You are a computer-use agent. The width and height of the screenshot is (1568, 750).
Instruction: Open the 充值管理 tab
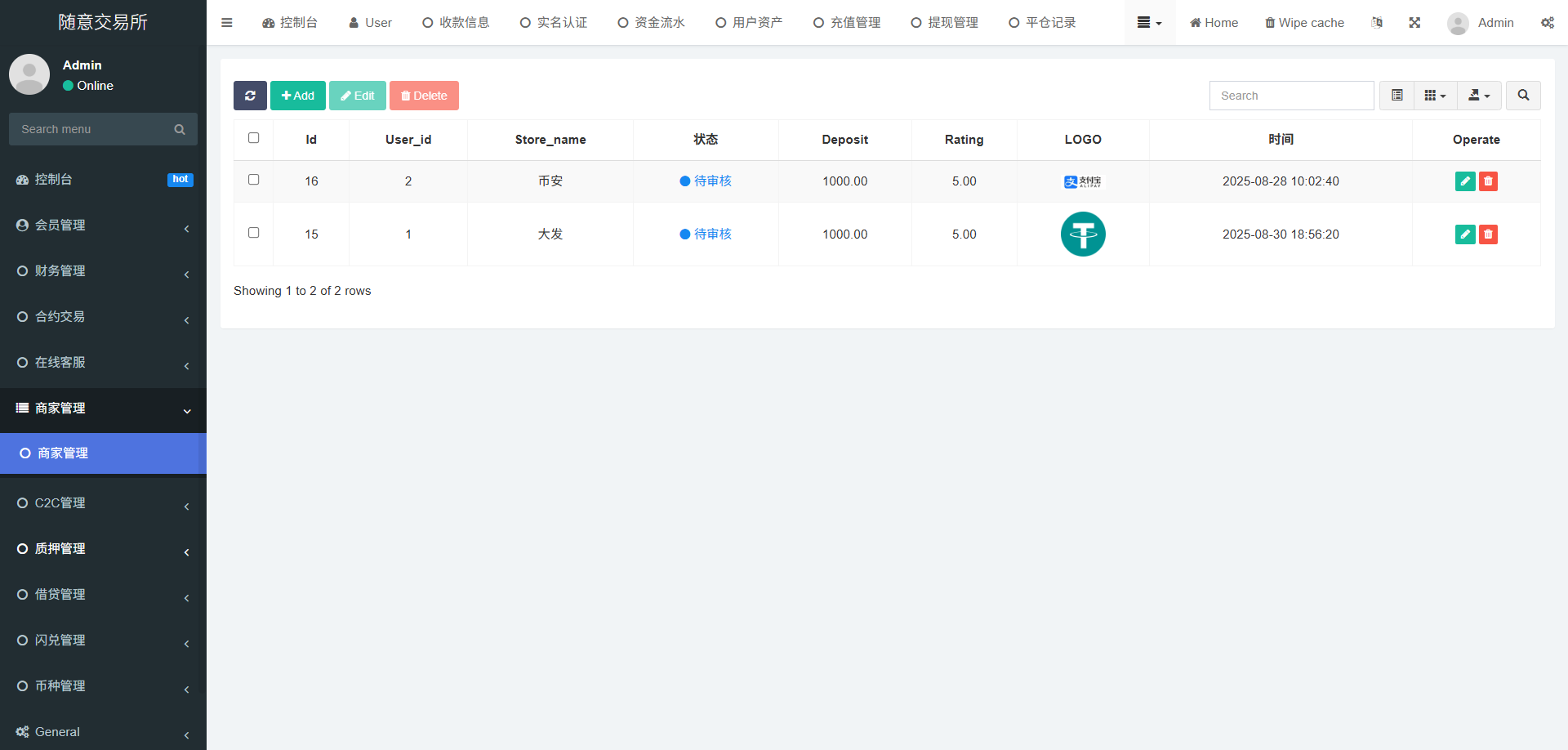(x=847, y=23)
